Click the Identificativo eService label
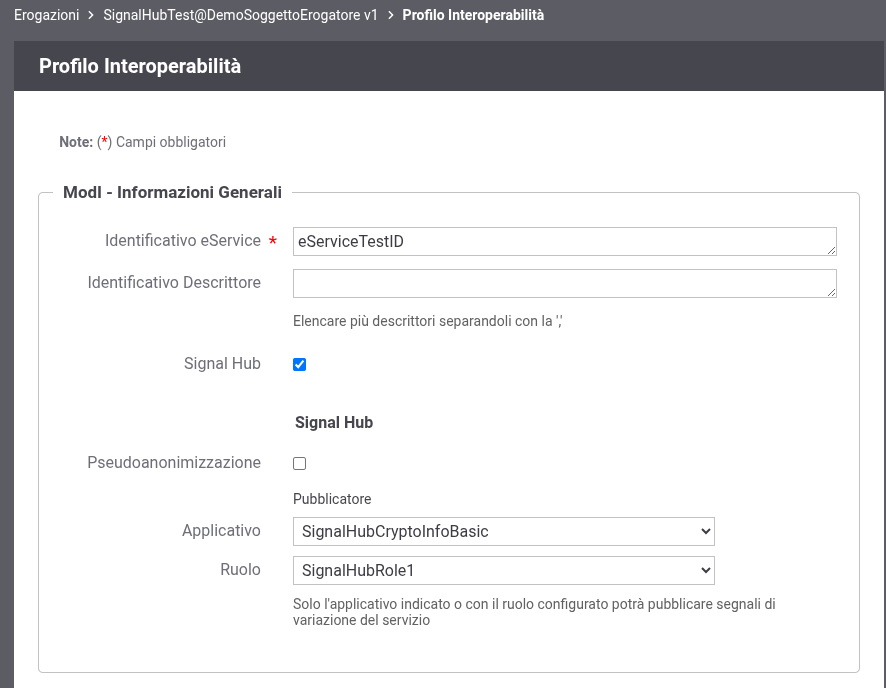886x688 pixels. pyautogui.click(x=182, y=241)
